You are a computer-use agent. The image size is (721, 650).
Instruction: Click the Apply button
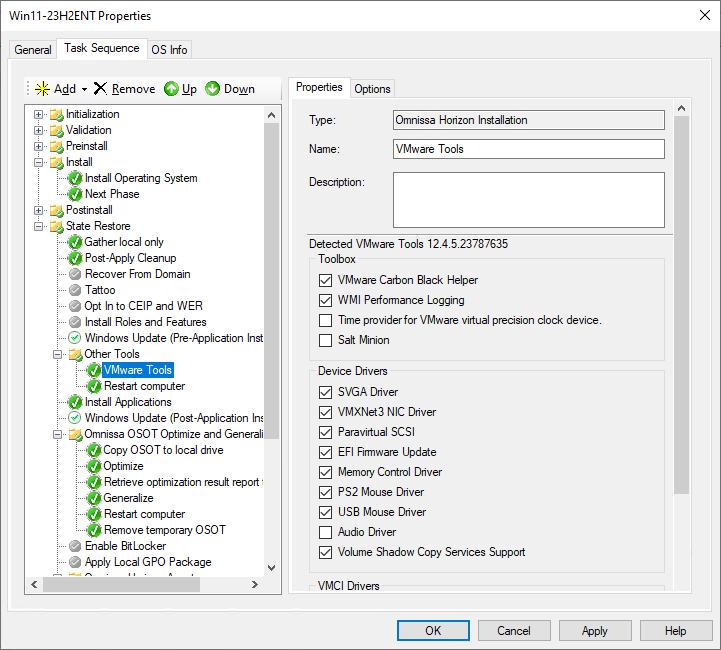point(594,631)
